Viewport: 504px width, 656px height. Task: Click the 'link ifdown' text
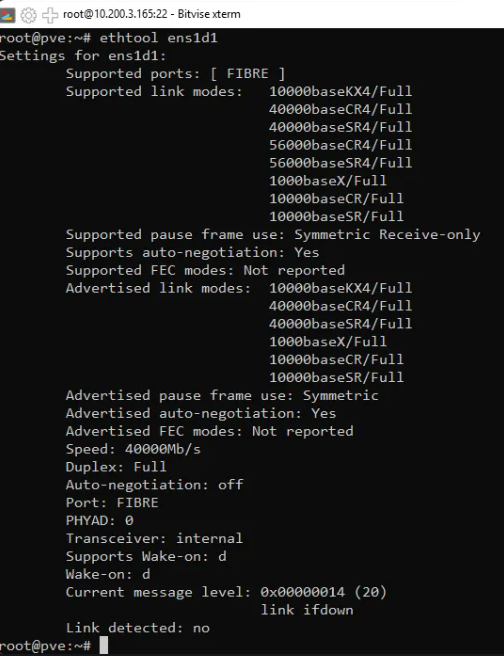pos(307,610)
